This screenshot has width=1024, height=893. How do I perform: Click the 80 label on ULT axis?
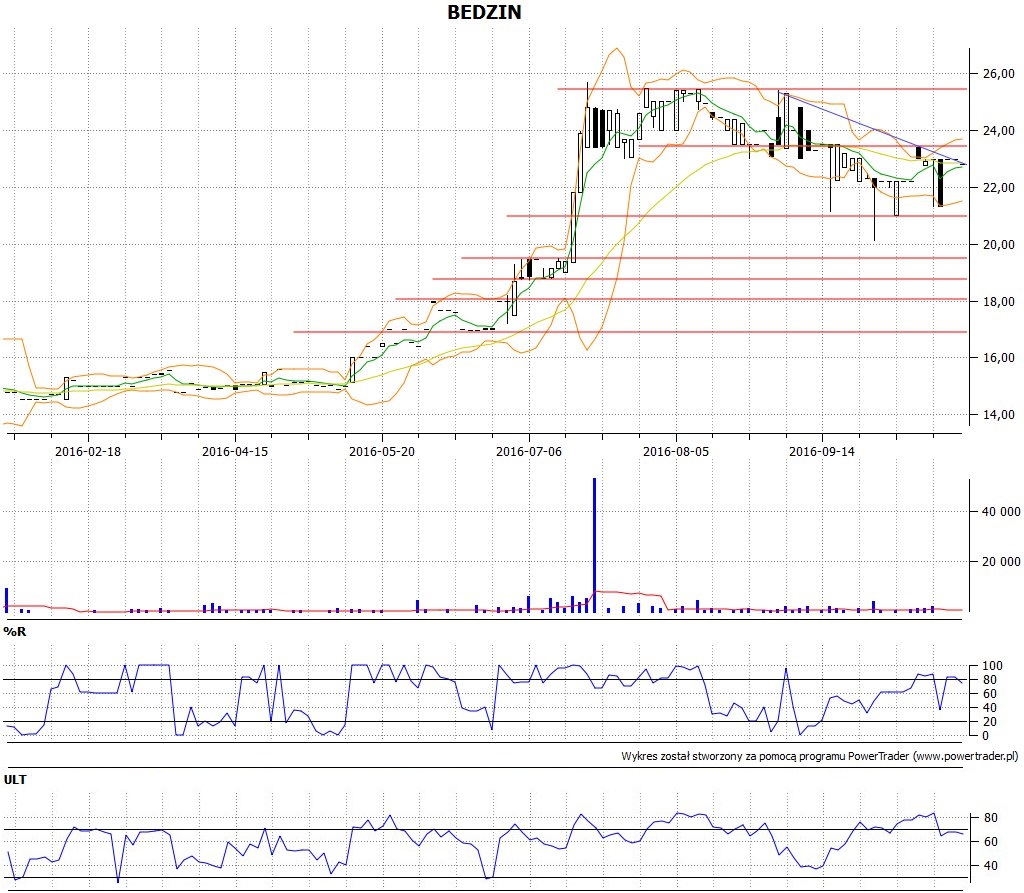click(990, 818)
